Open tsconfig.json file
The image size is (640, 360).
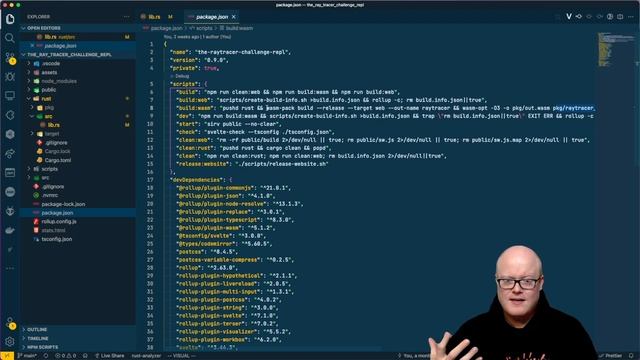tap(78, 239)
